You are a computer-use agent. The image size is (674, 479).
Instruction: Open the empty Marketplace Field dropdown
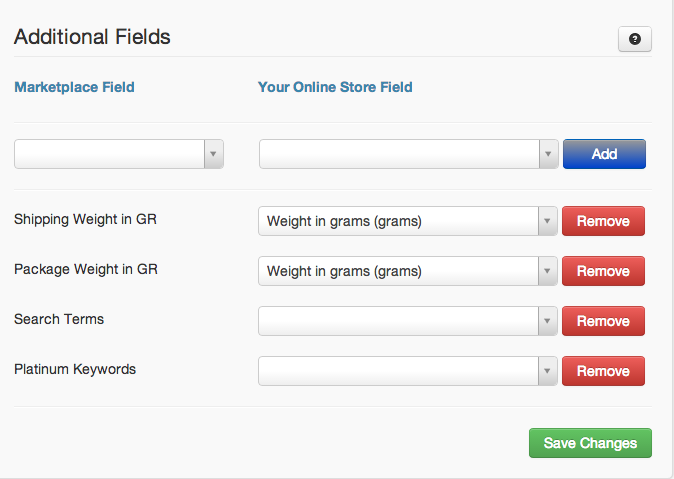tap(119, 154)
